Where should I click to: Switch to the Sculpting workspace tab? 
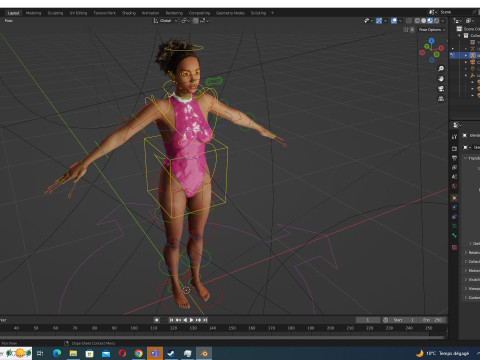55,13
